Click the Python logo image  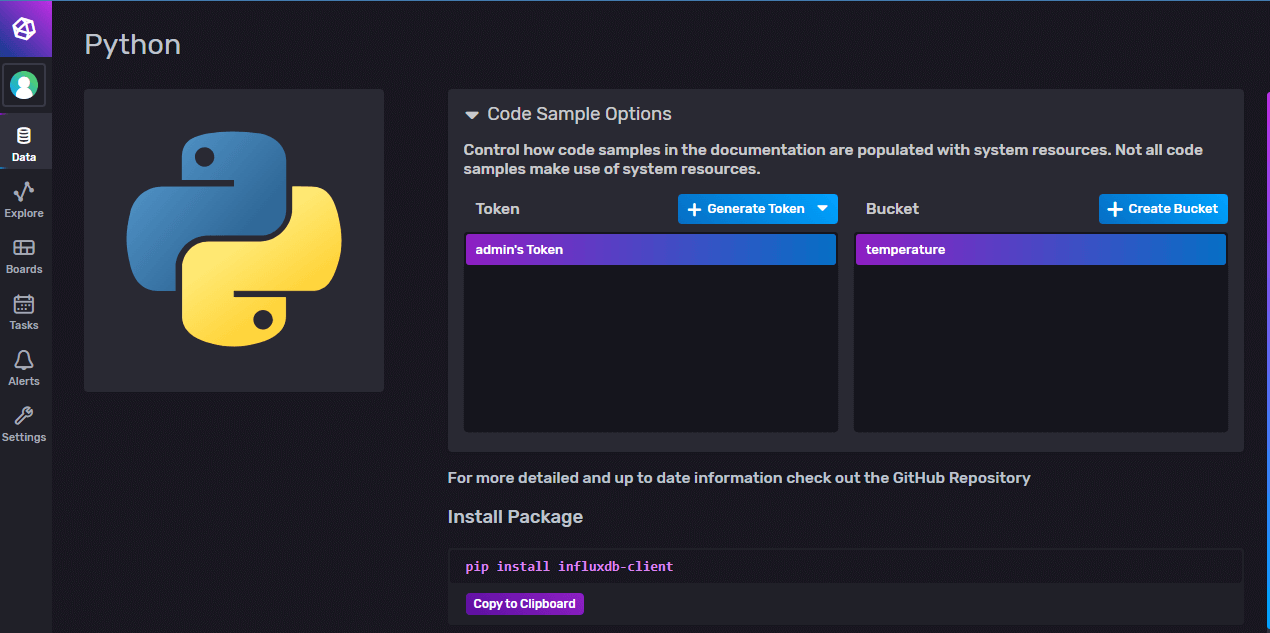(234, 240)
